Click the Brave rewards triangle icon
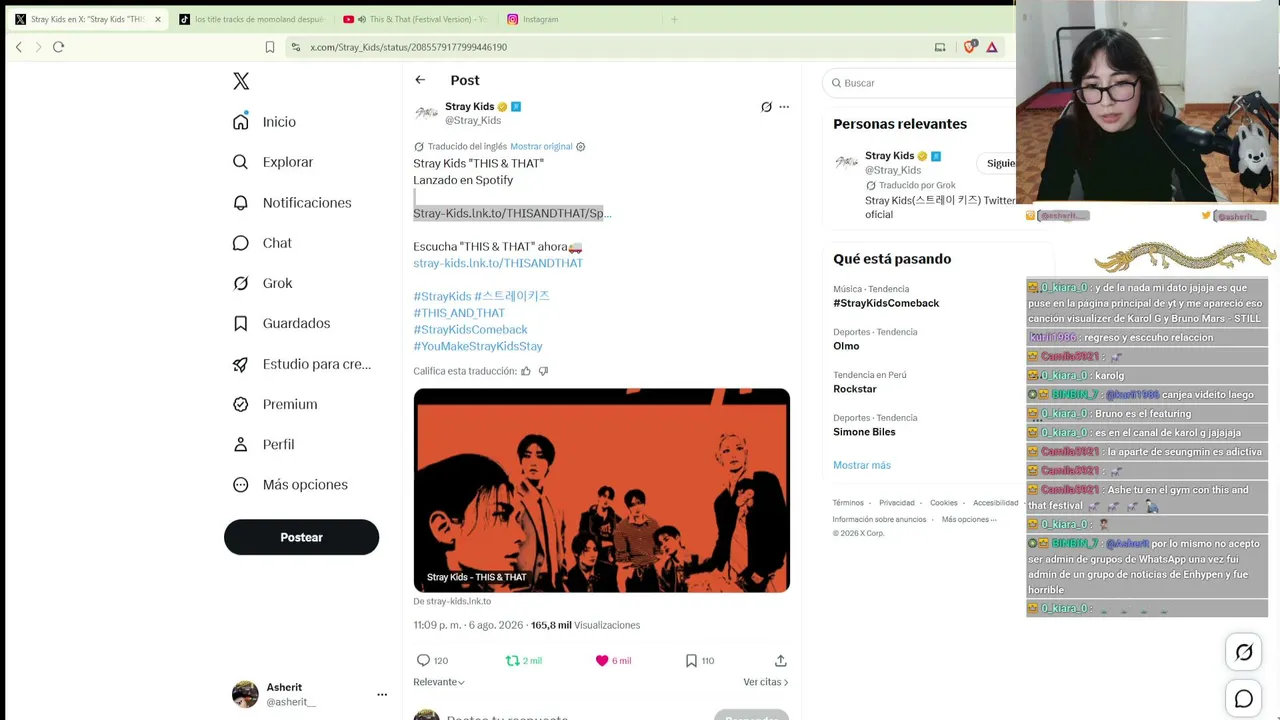The width and height of the screenshot is (1280, 720). 992,47
